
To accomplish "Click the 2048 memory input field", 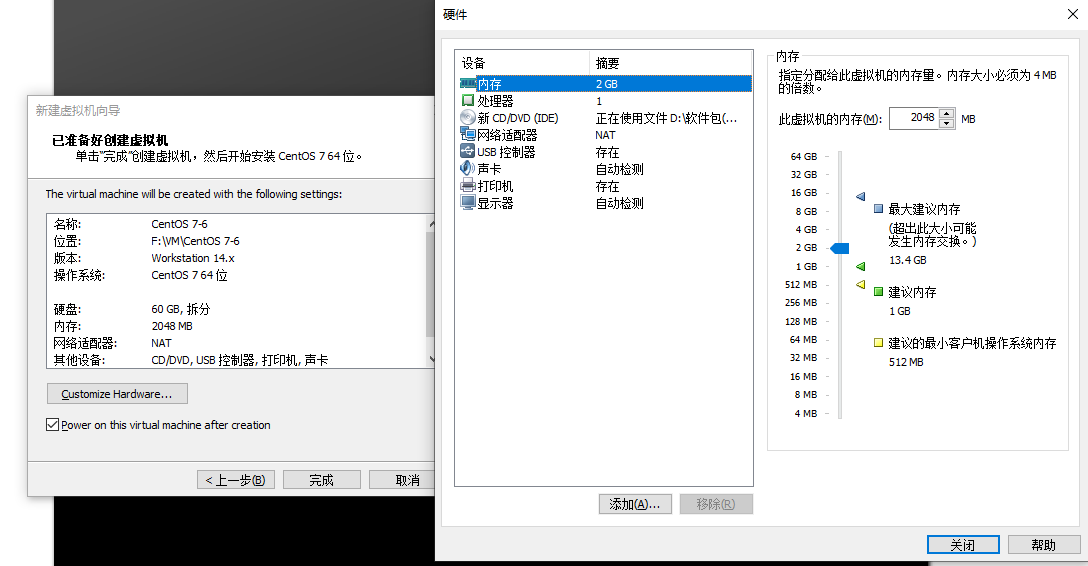I will coord(915,118).
